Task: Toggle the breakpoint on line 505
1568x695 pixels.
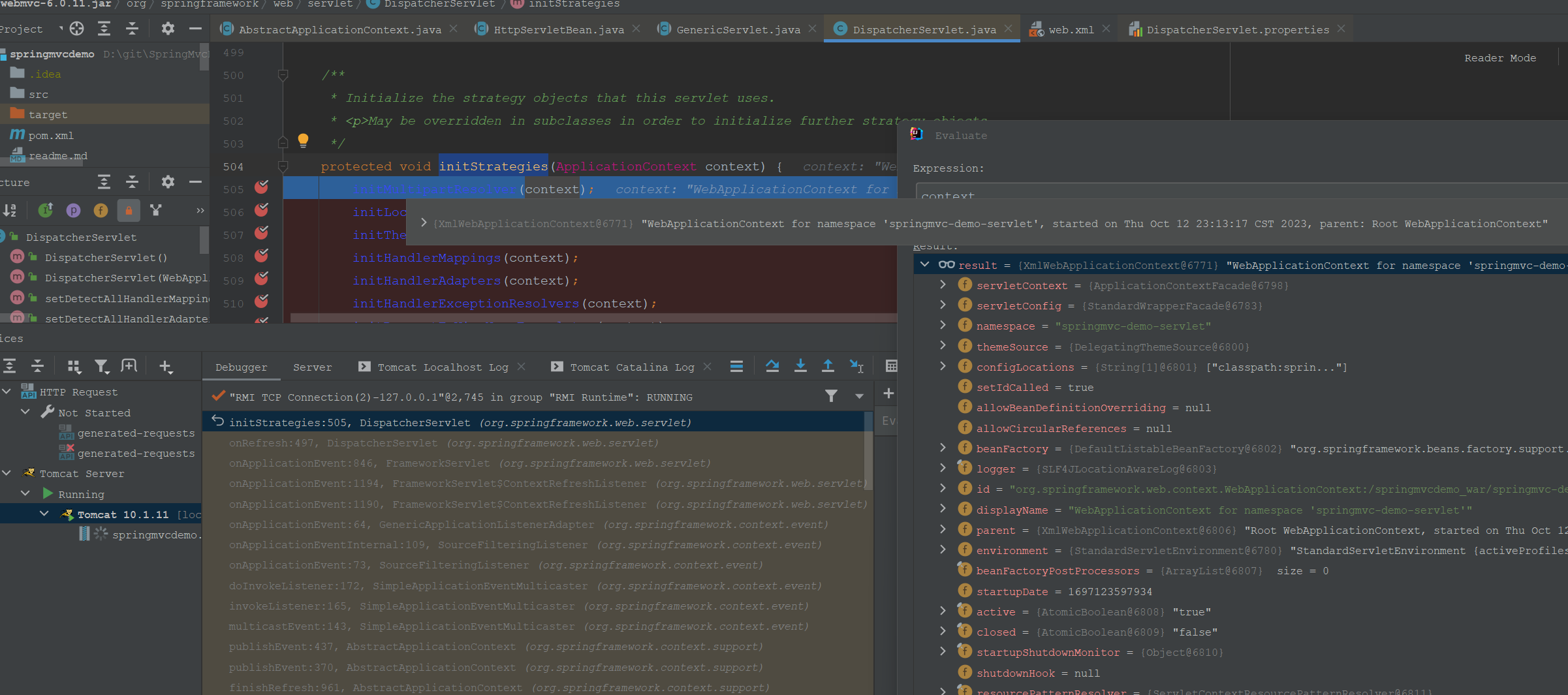Action: click(262, 188)
